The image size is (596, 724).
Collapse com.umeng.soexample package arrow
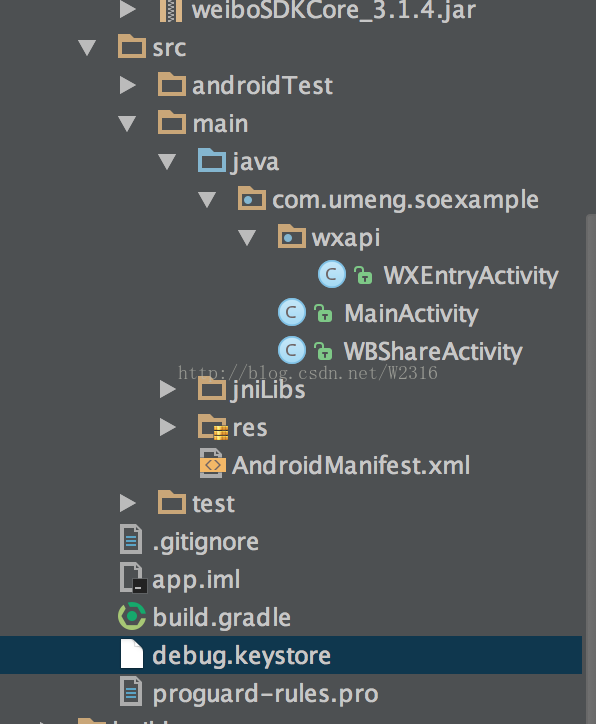207,199
